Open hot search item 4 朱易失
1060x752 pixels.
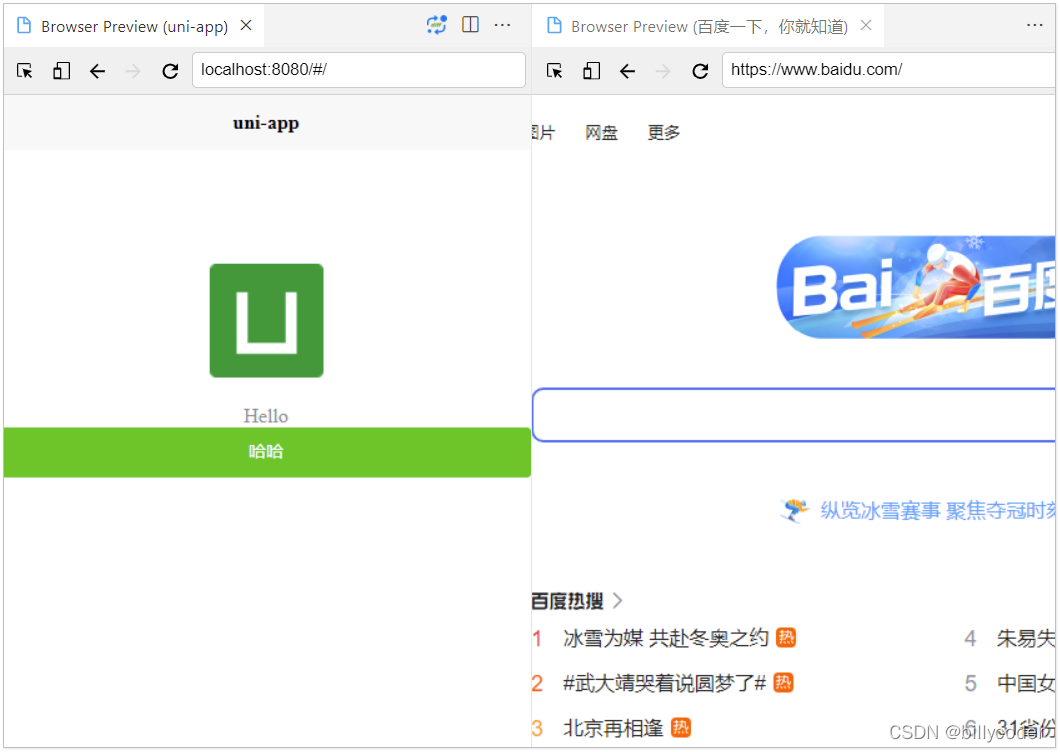point(1026,638)
